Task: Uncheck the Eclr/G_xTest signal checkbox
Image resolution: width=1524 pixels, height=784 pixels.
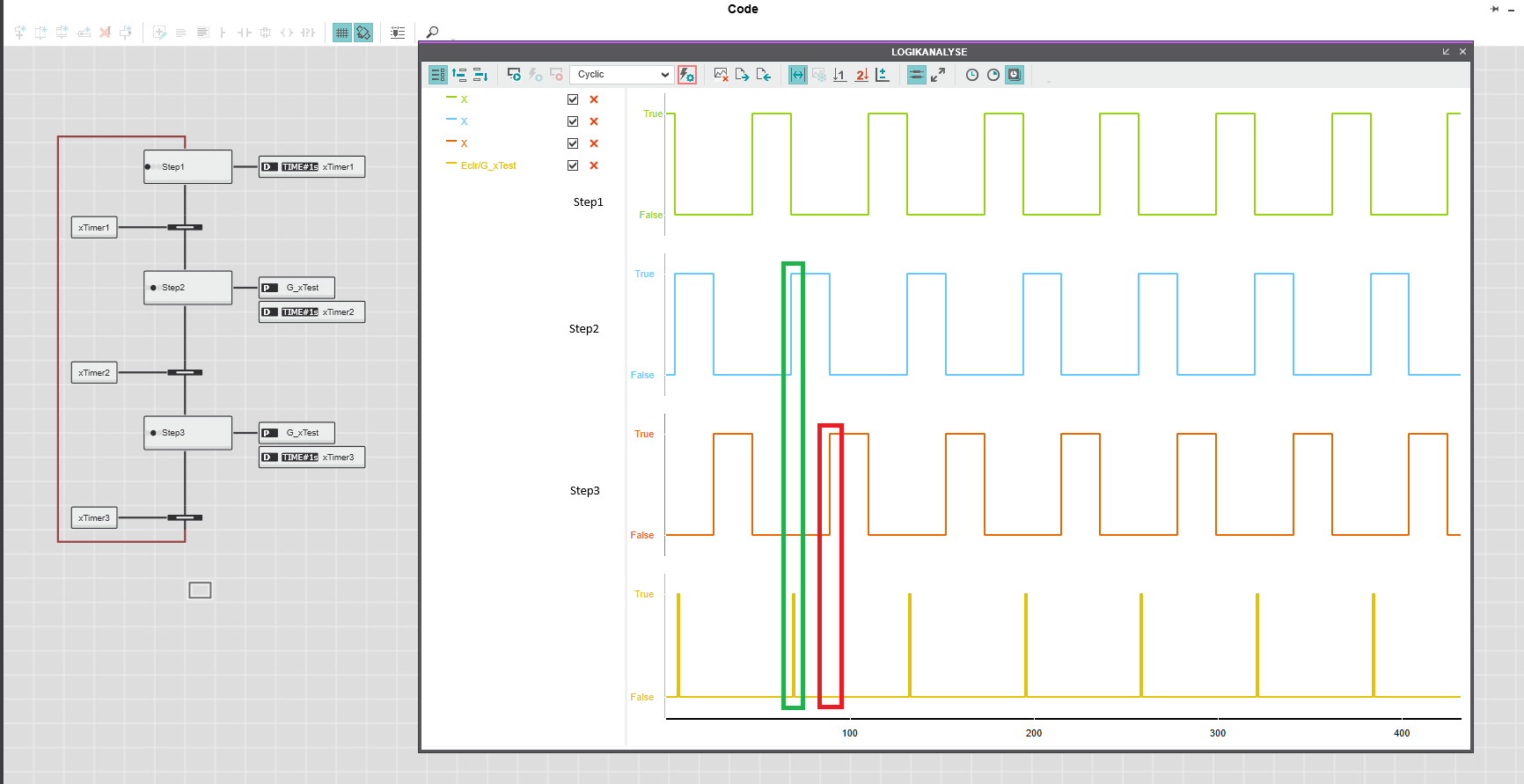Action: click(x=573, y=165)
